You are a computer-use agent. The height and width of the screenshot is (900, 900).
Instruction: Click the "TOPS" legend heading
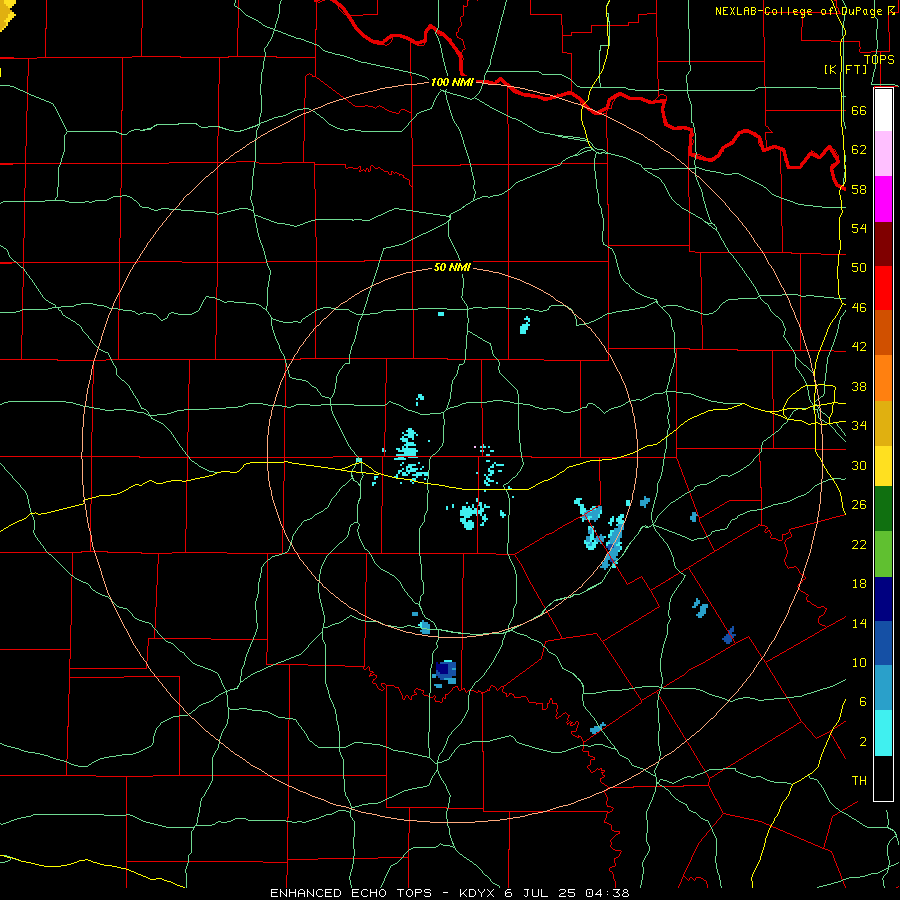[879, 60]
